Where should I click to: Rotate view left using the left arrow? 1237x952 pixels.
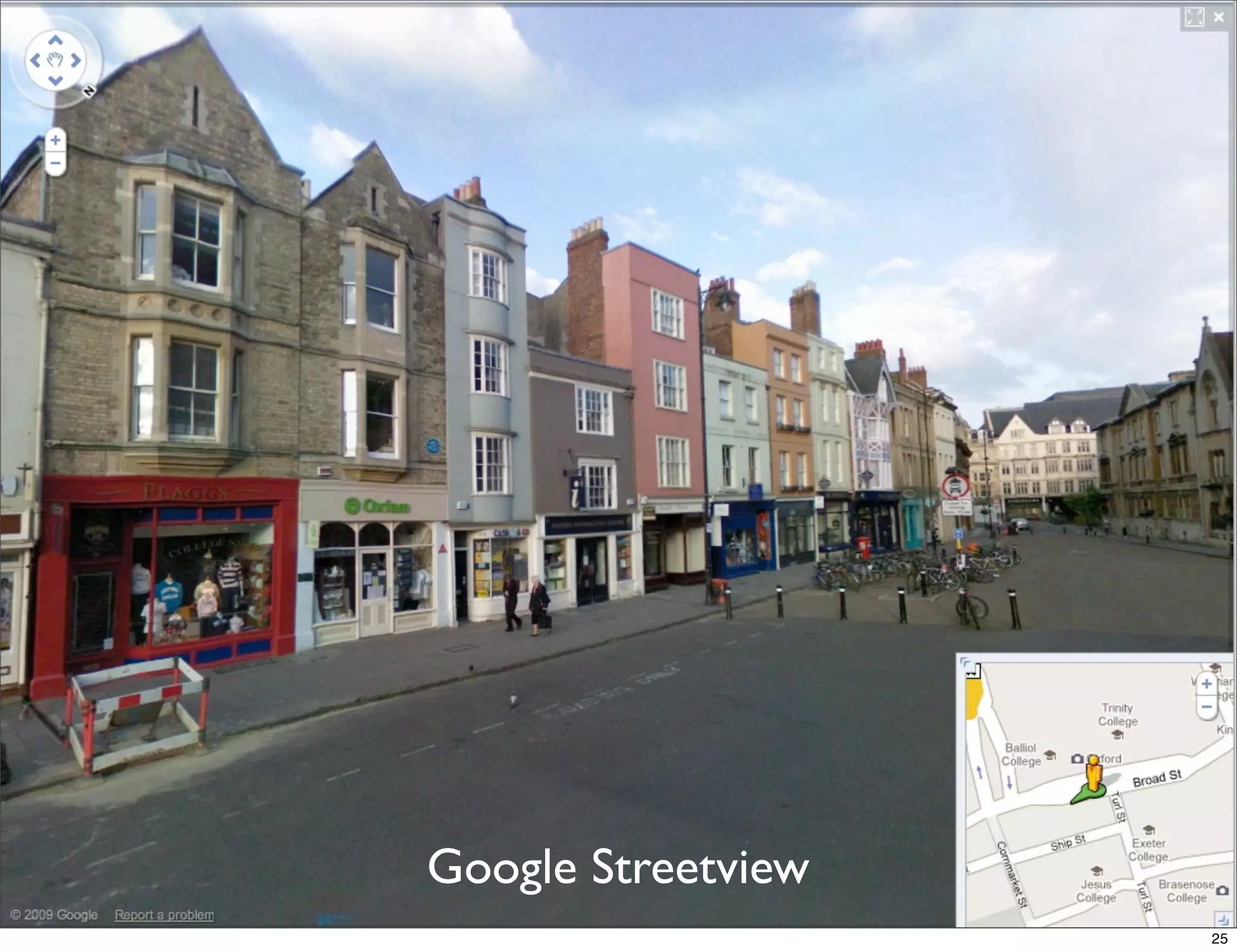click(34, 60)
